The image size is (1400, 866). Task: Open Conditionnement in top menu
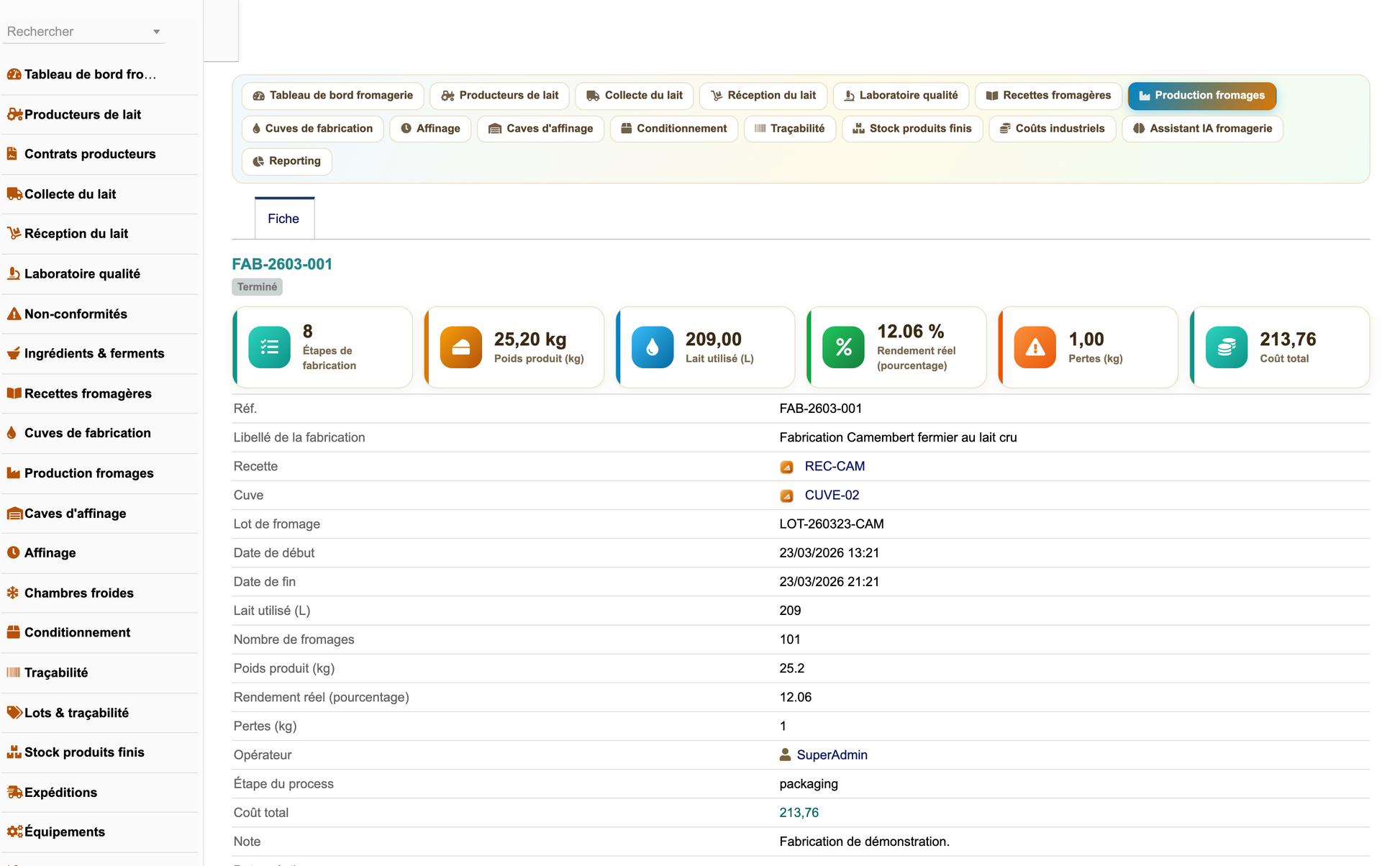tap(673, 129)
